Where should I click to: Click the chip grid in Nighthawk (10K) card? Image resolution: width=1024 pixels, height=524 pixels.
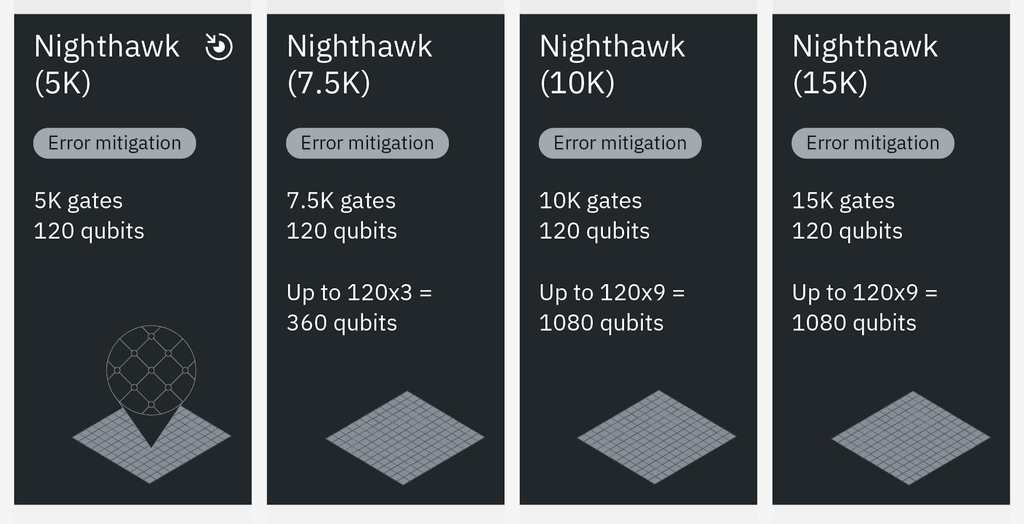pyautogui.click(x=657, y=437)
